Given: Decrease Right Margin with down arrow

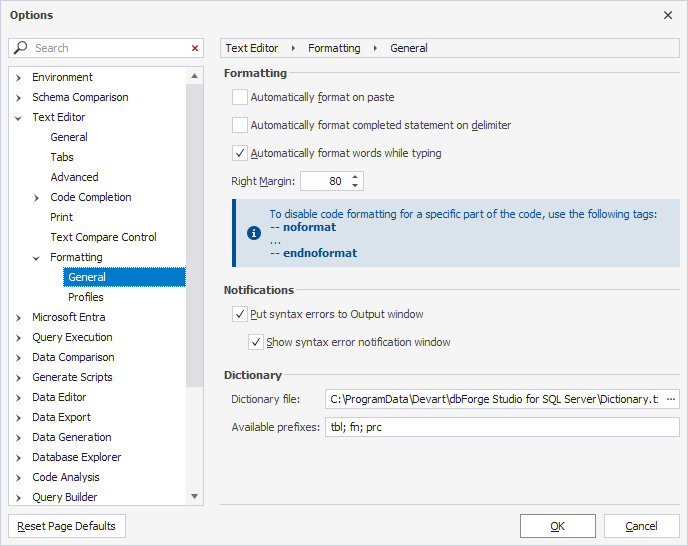Looking at the screenshot, I should [355, 186].
